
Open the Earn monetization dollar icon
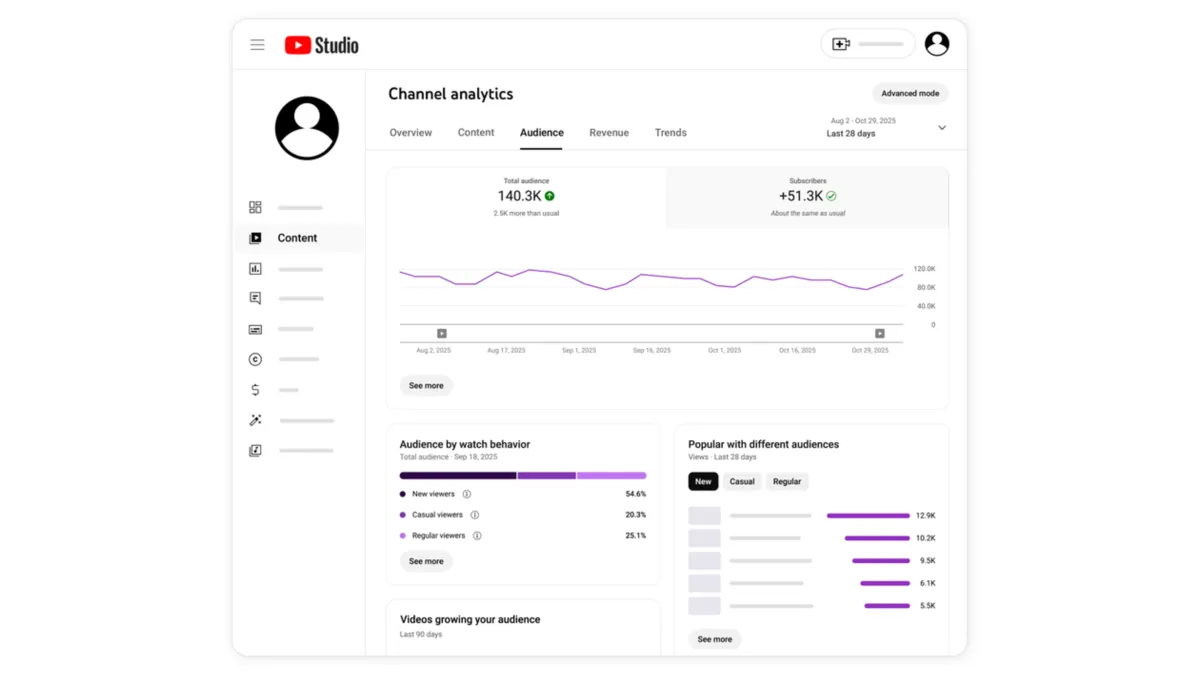pos(255,390)
